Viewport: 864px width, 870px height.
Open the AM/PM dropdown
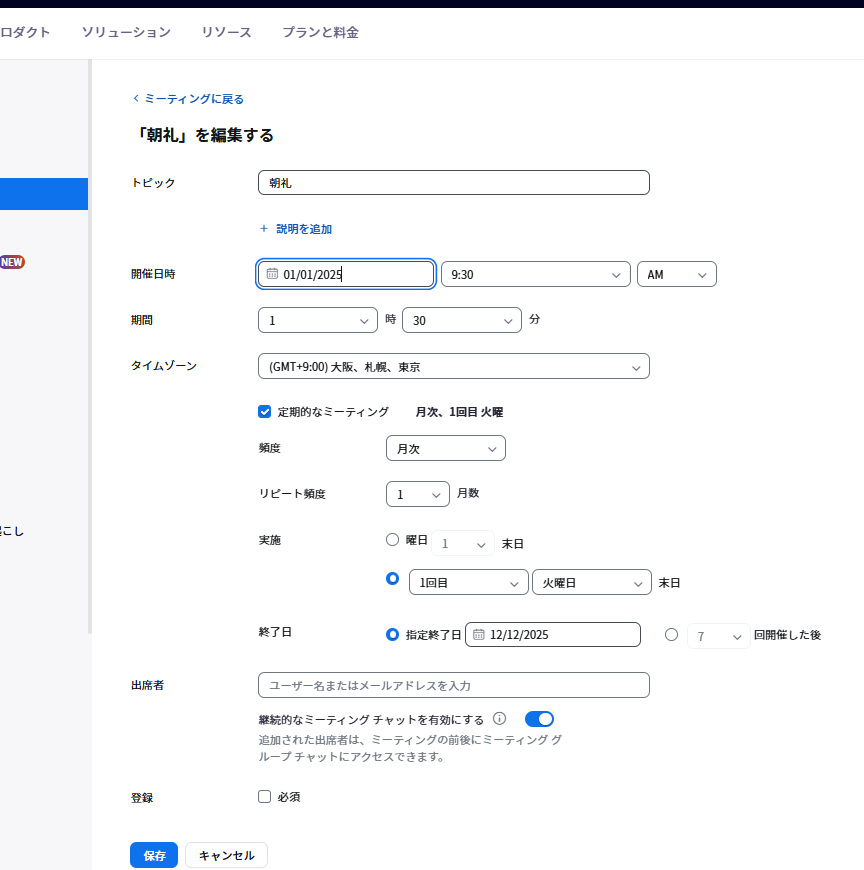tap(676, 274)
